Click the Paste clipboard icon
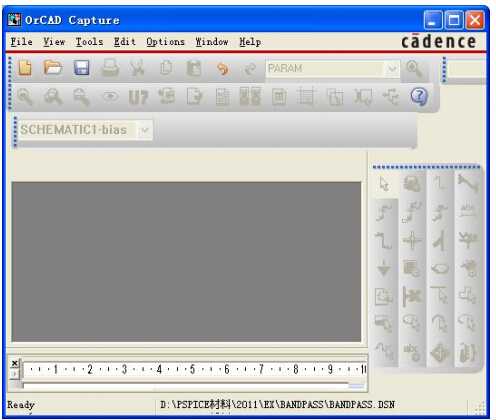496x420 pixels. click(194, 68)
